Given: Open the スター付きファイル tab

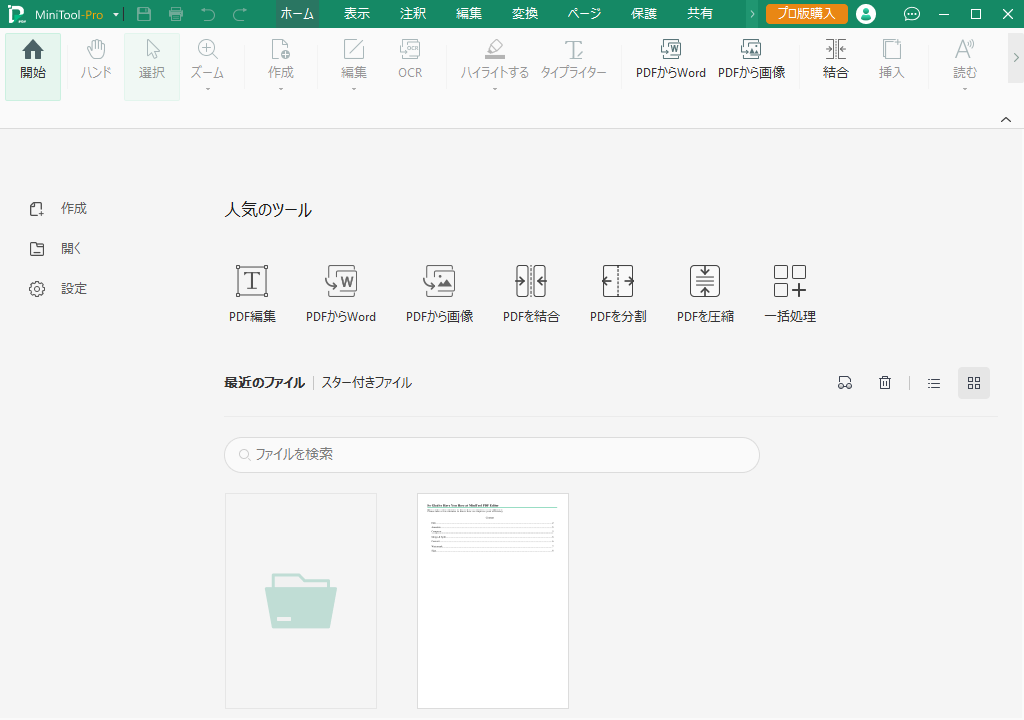Looking at the screenshot, I should [366, 383].
